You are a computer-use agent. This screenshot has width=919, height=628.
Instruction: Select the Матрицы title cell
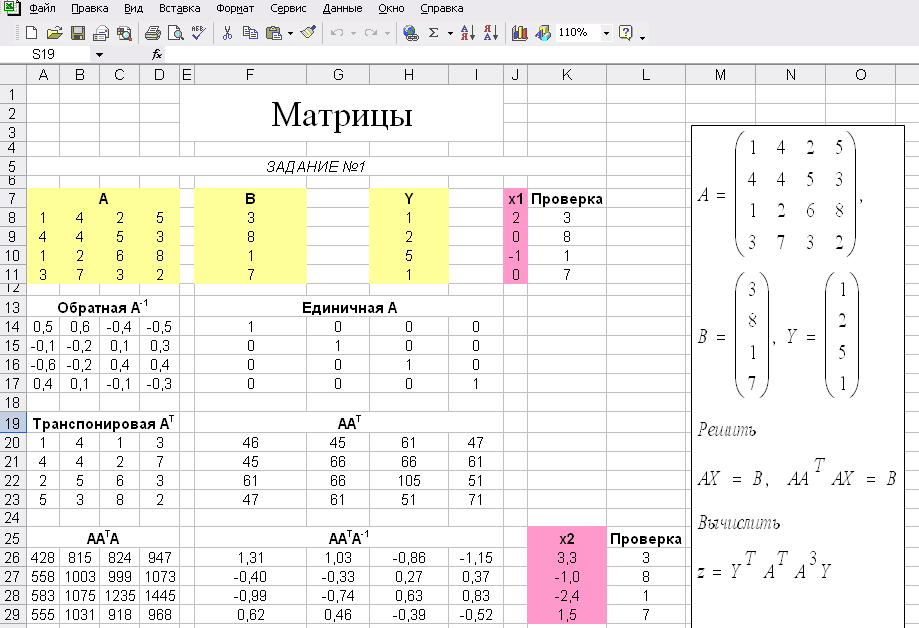point(342,114)
